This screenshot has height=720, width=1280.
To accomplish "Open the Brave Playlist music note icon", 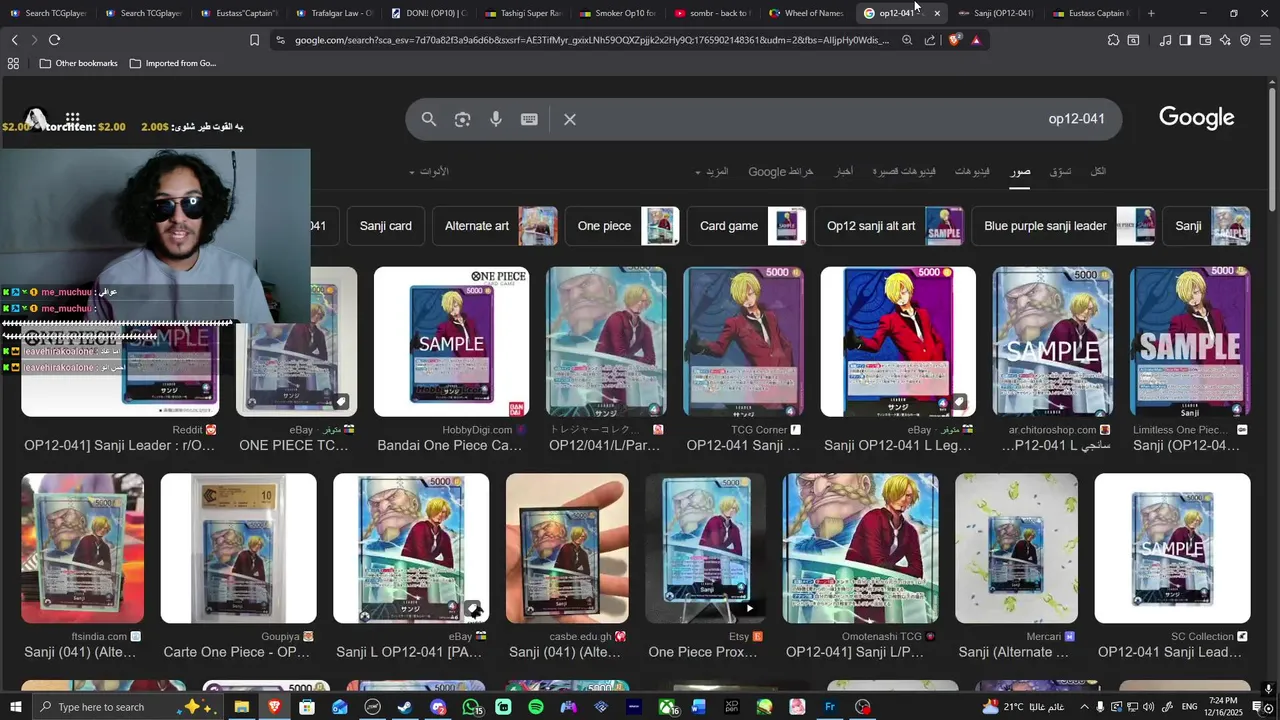I will (1165, 40).
